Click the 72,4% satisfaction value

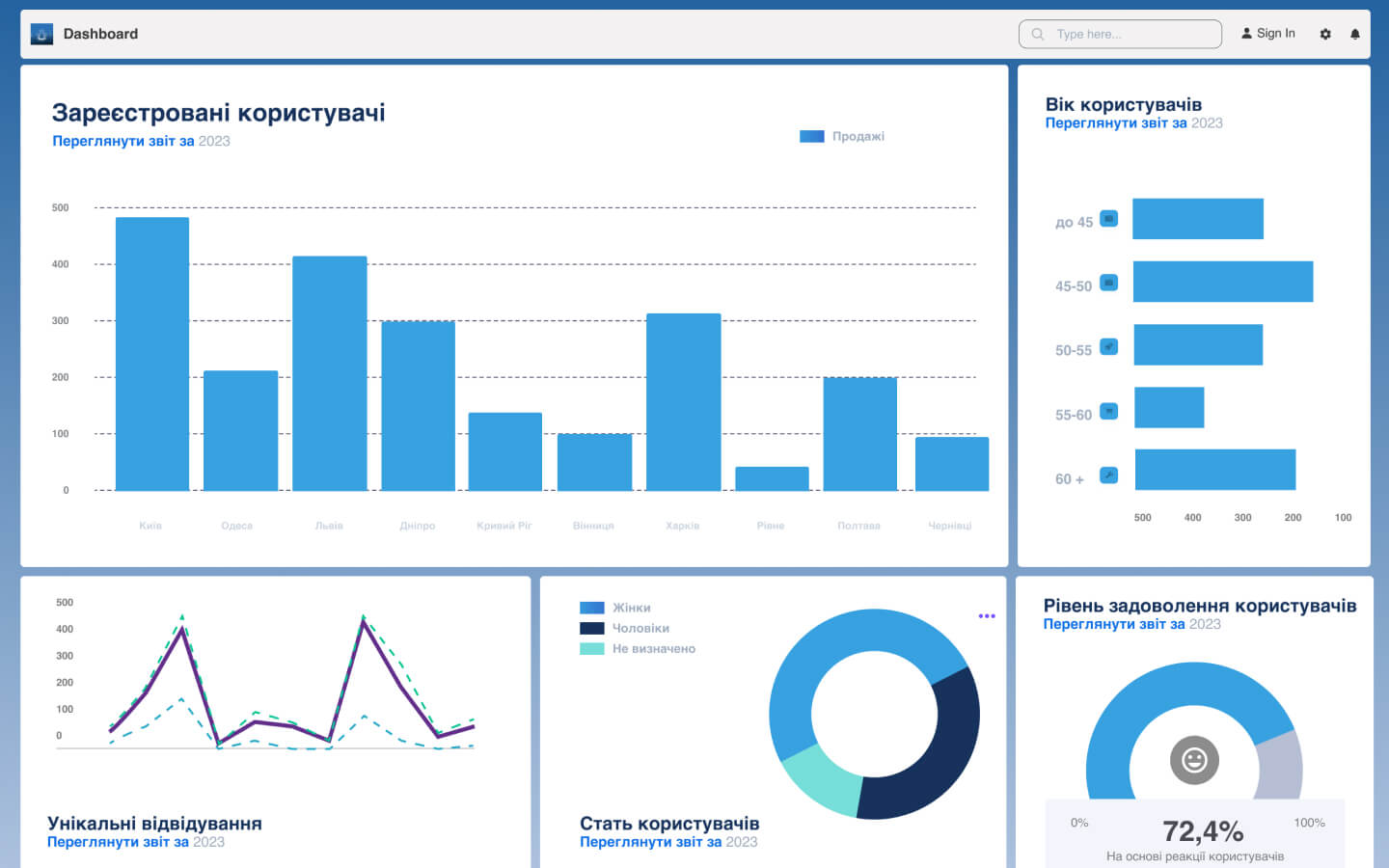(1203, 830)
